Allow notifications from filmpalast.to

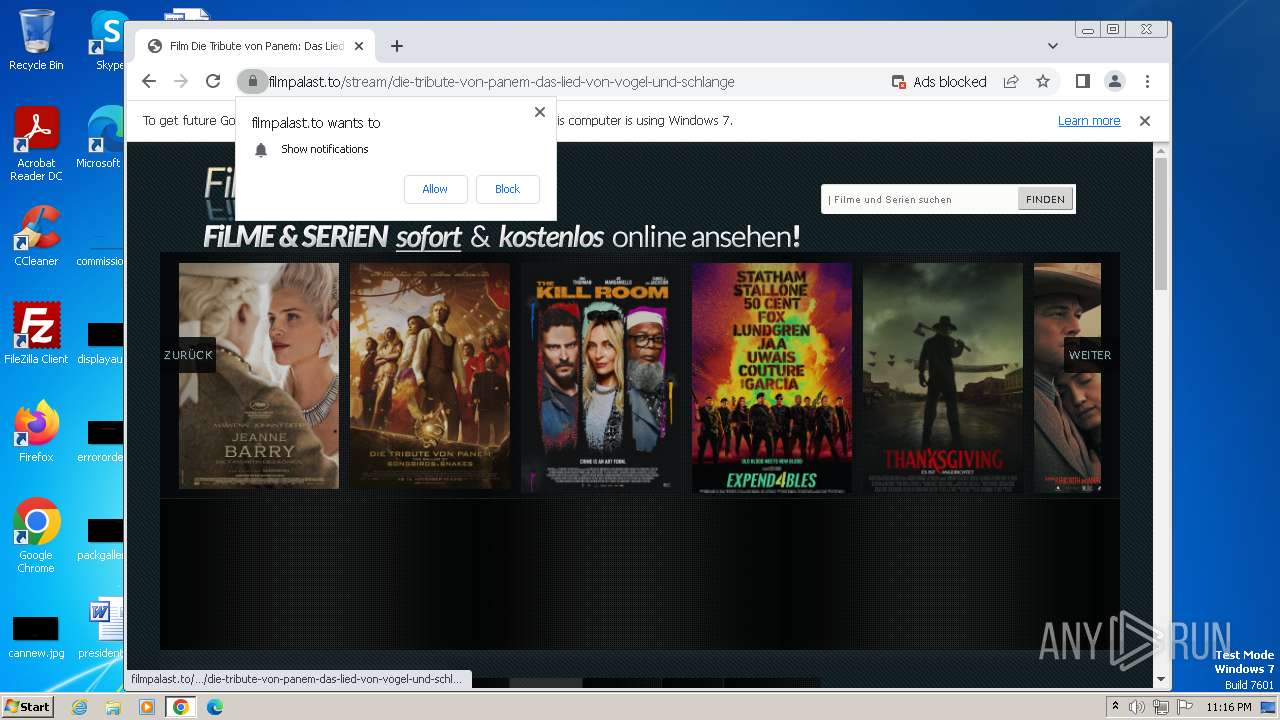[435, 189]
